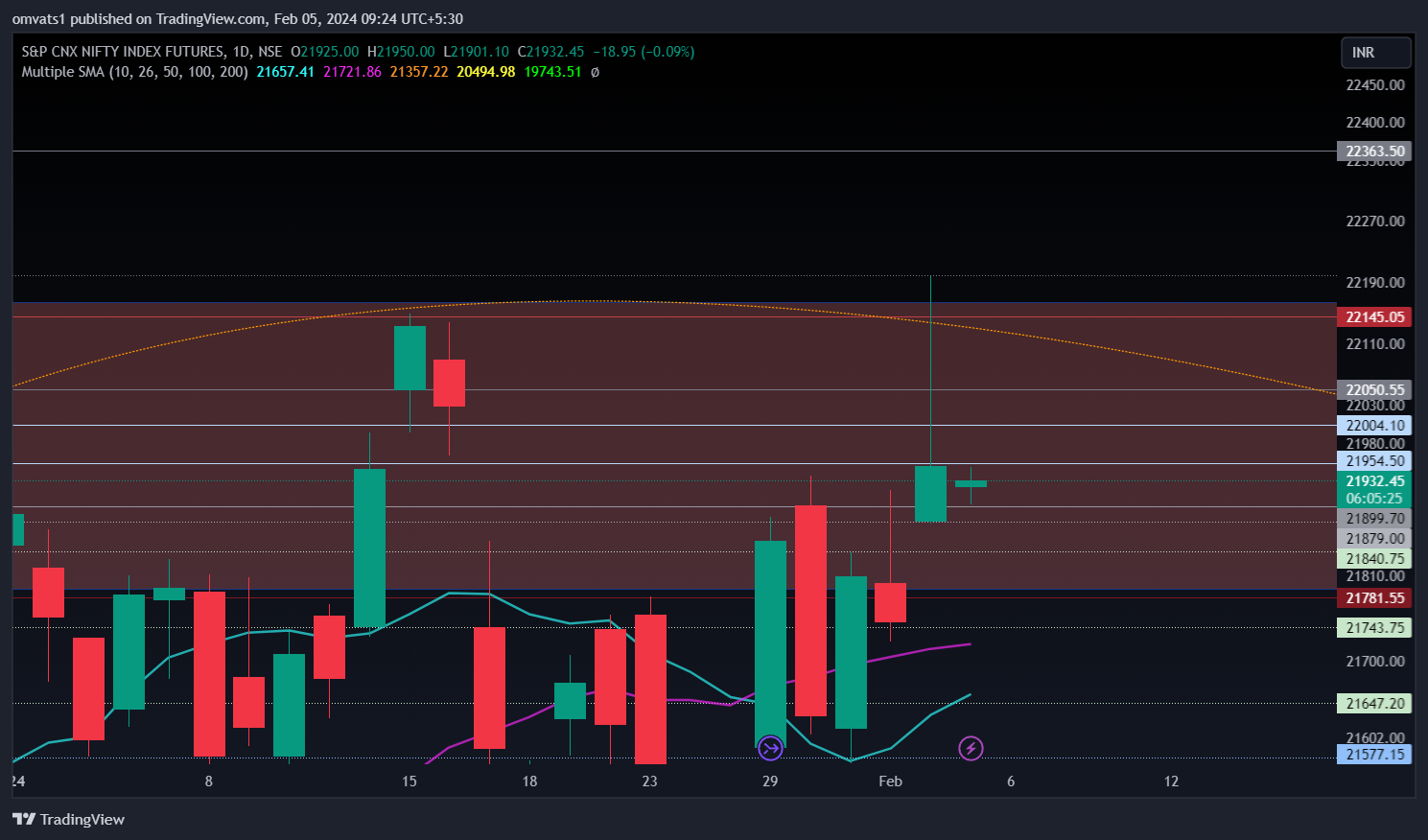This screenshot has height=840, width=1428.
Task: Click the 21954.50 price label
Action: 1374,461
